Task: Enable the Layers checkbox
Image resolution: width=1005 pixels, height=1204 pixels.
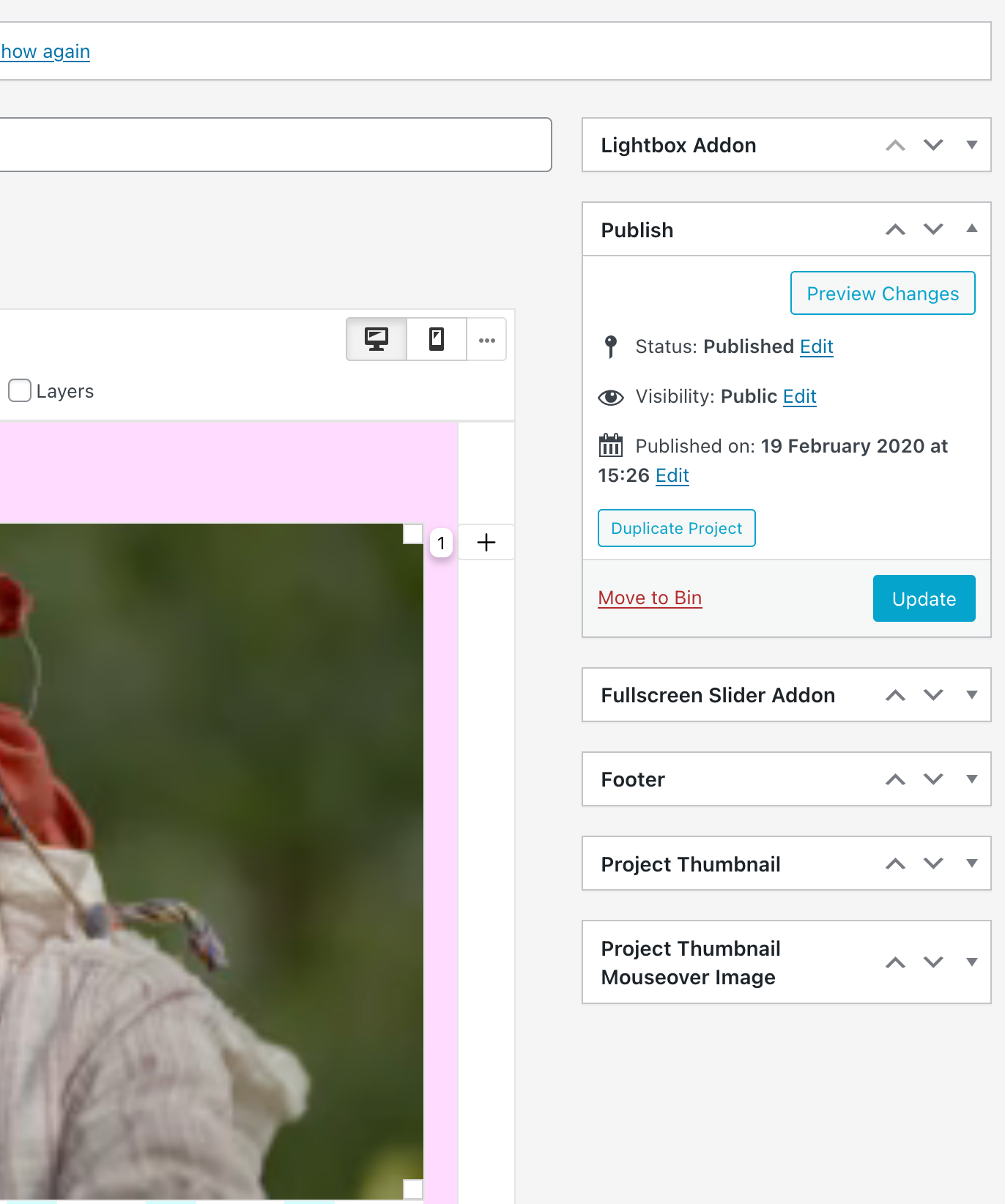Action: (20, 390)
